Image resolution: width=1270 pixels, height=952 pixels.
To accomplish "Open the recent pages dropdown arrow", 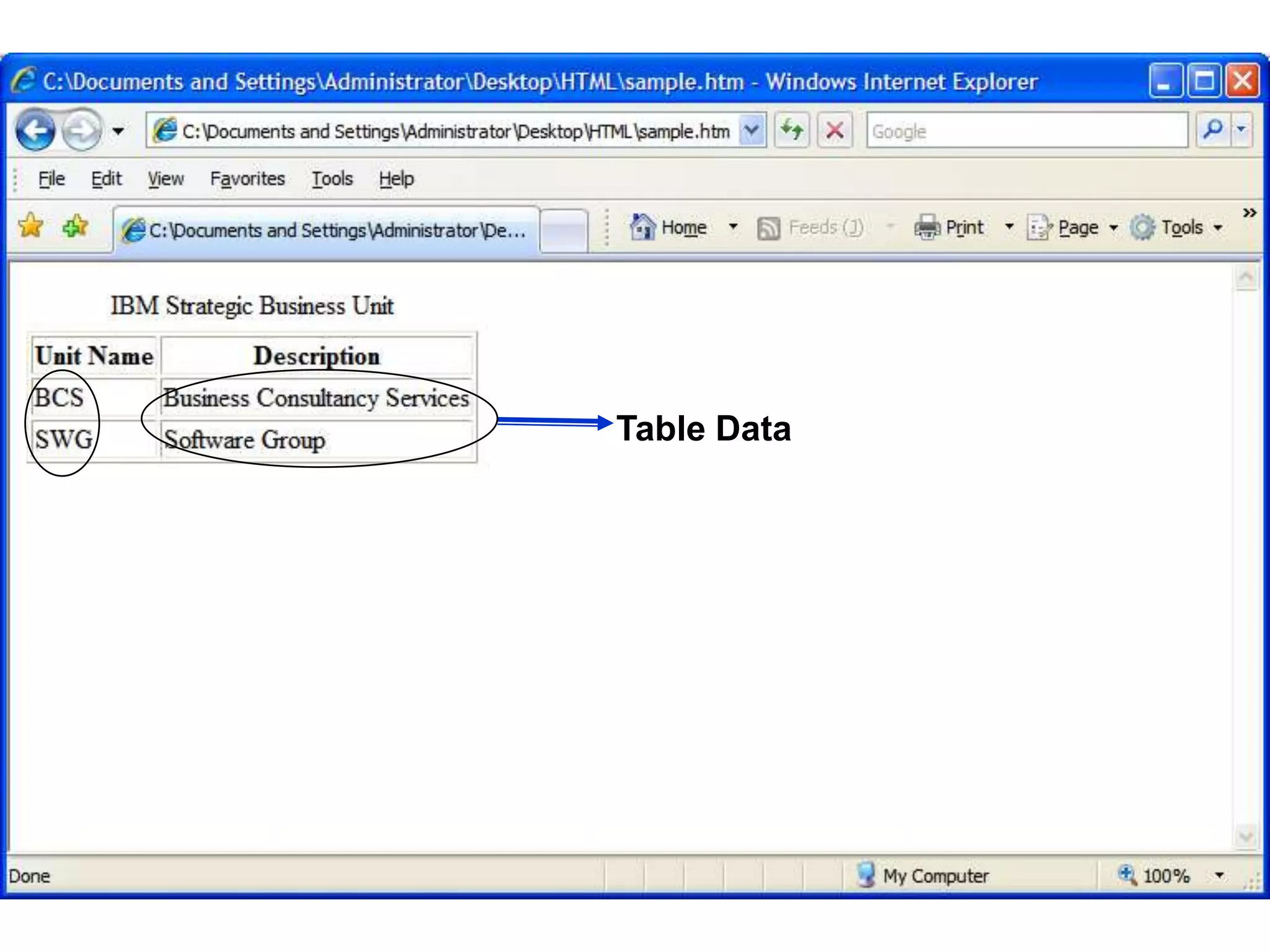I will (x=118, y=131).
